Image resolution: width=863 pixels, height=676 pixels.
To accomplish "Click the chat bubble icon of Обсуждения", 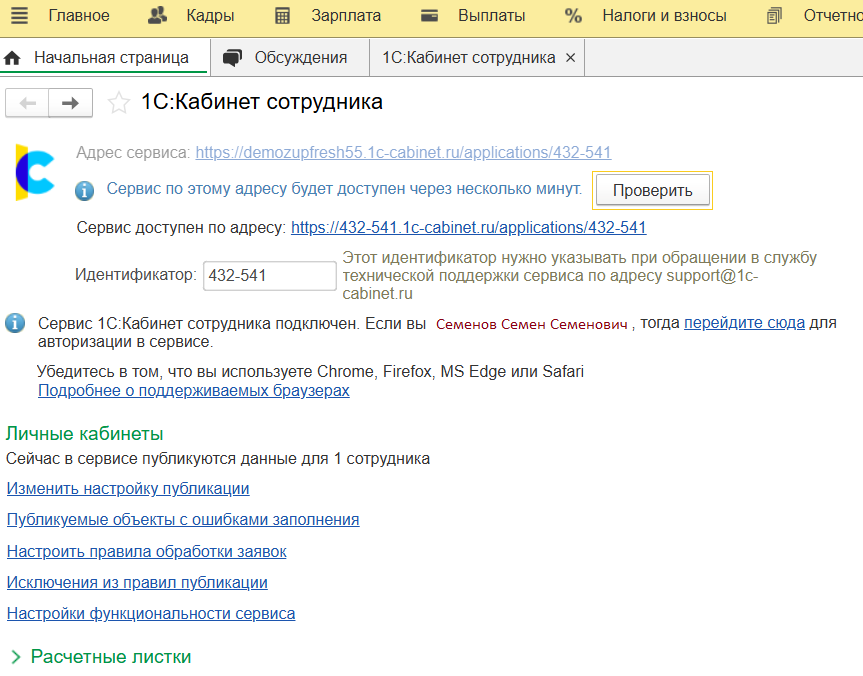I will pos(232,58).
